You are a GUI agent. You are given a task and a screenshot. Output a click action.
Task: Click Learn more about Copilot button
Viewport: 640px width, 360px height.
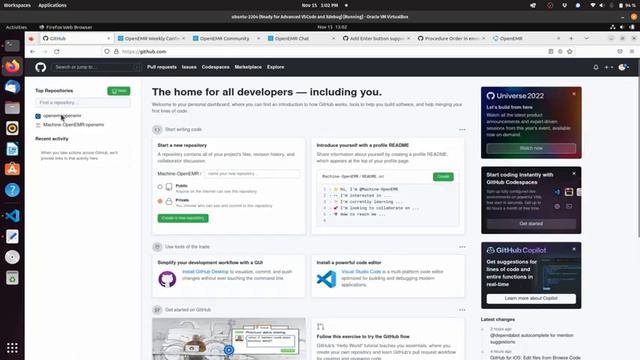pos(531,298)
